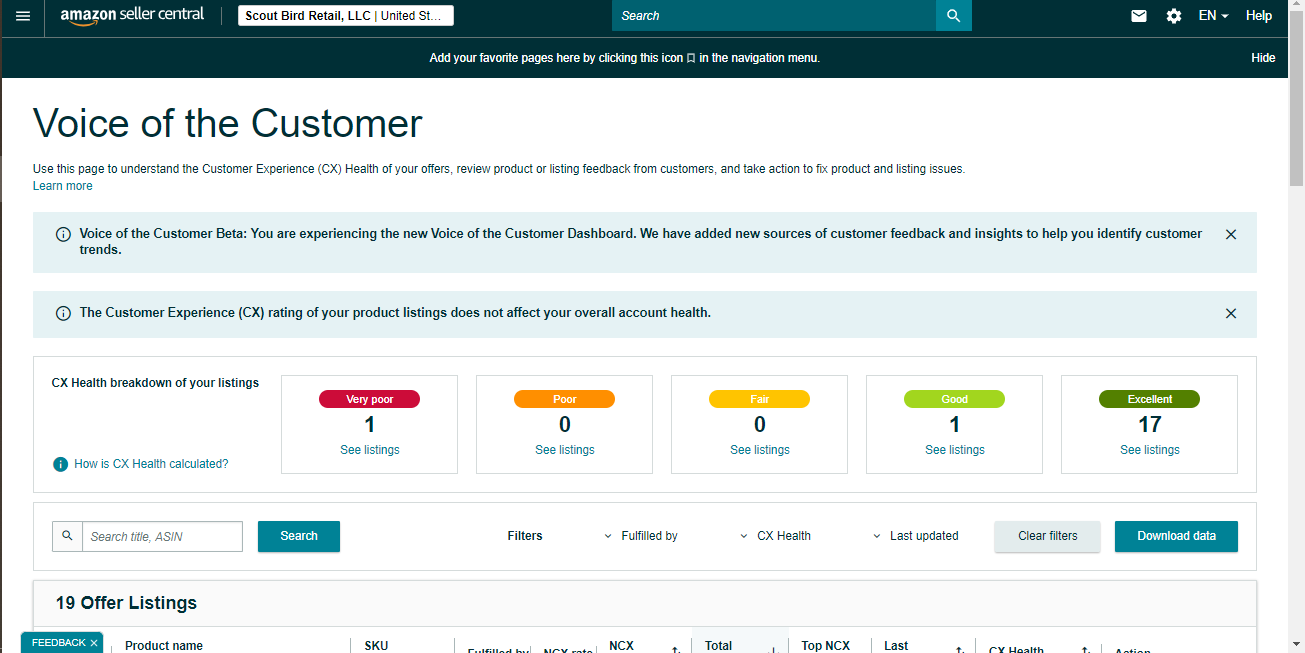Open the EN language dropdown

point(1213,16)
